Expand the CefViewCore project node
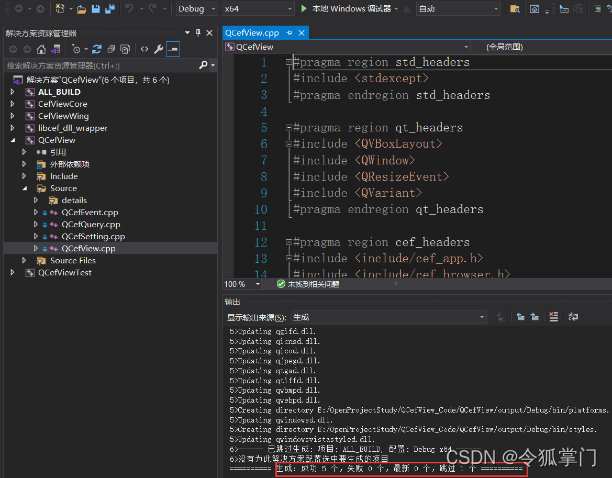 (x=12, y=104)
